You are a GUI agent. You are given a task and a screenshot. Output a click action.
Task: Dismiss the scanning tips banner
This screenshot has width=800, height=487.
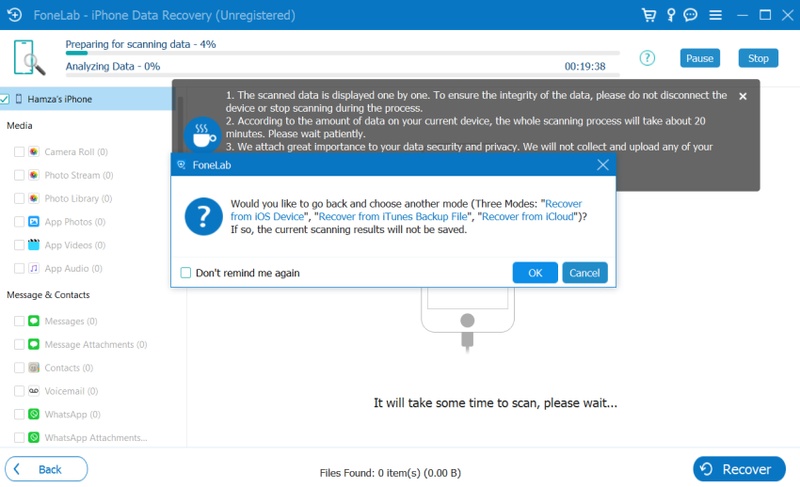743,96
